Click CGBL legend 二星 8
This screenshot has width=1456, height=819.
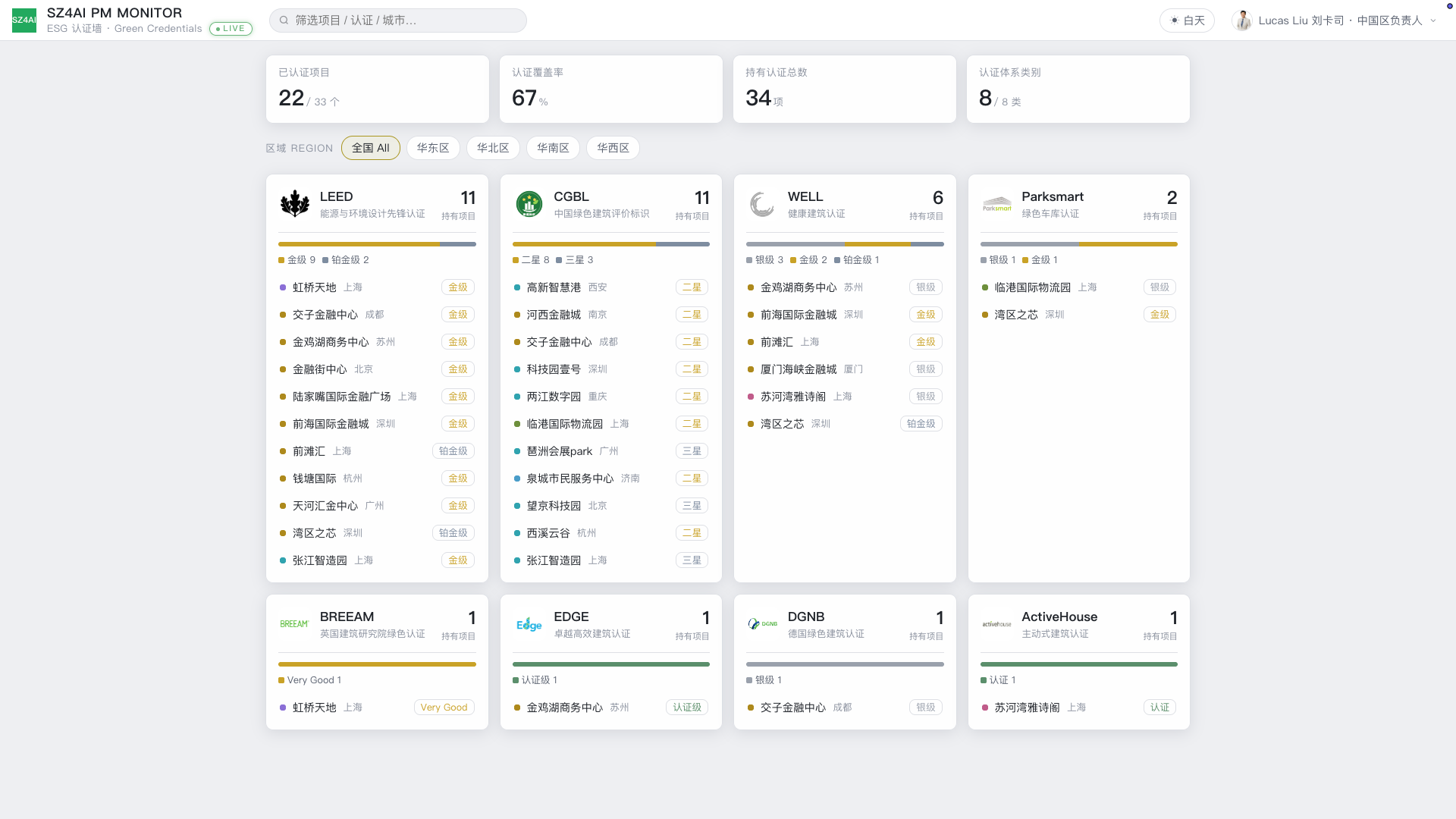click(x=531, y=260)
